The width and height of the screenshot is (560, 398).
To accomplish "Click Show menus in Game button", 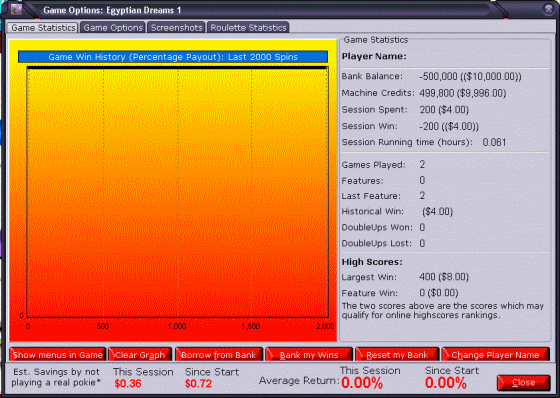I will (x=58, y=355).
